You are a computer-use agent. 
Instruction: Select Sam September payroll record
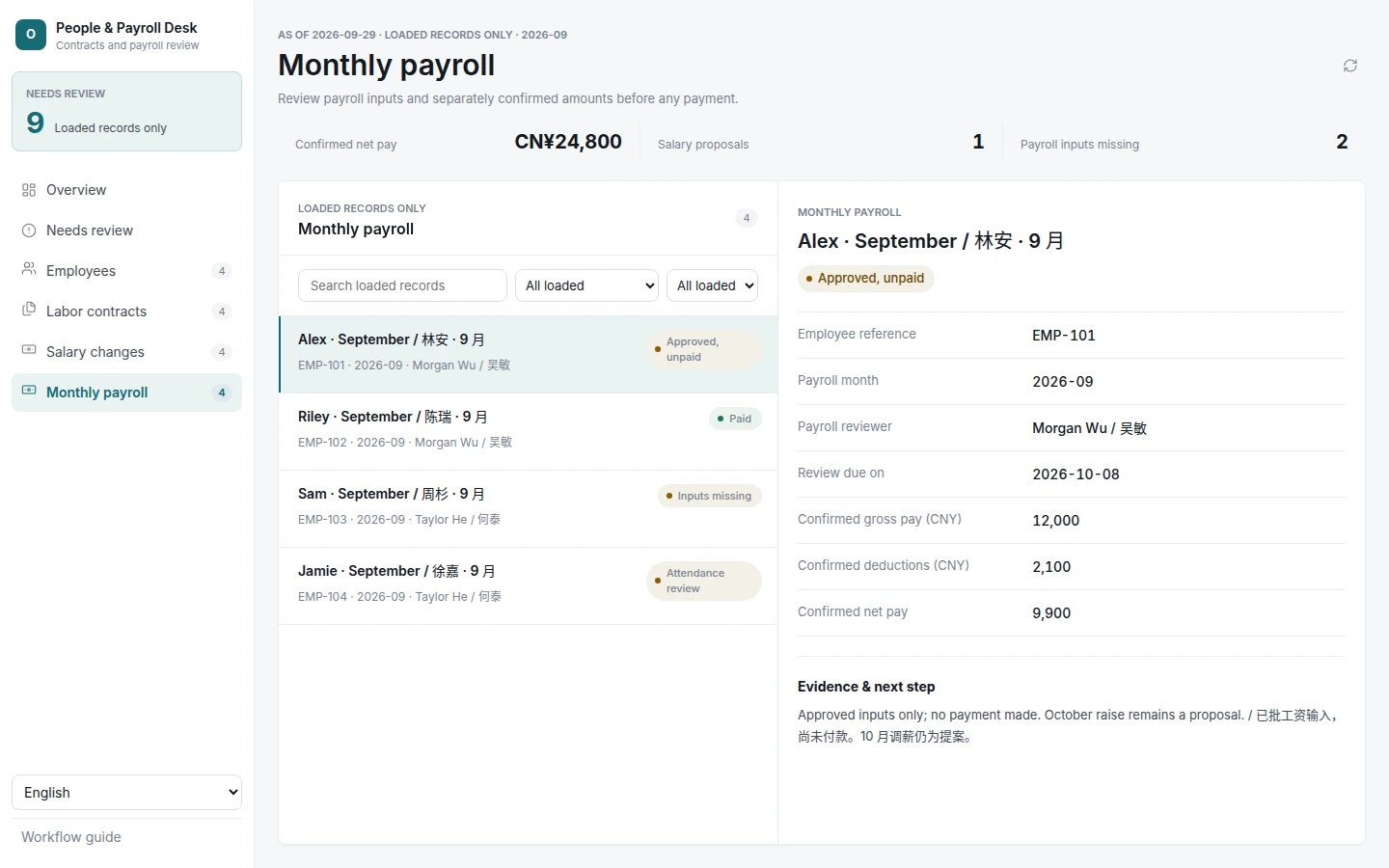(528, 508)
